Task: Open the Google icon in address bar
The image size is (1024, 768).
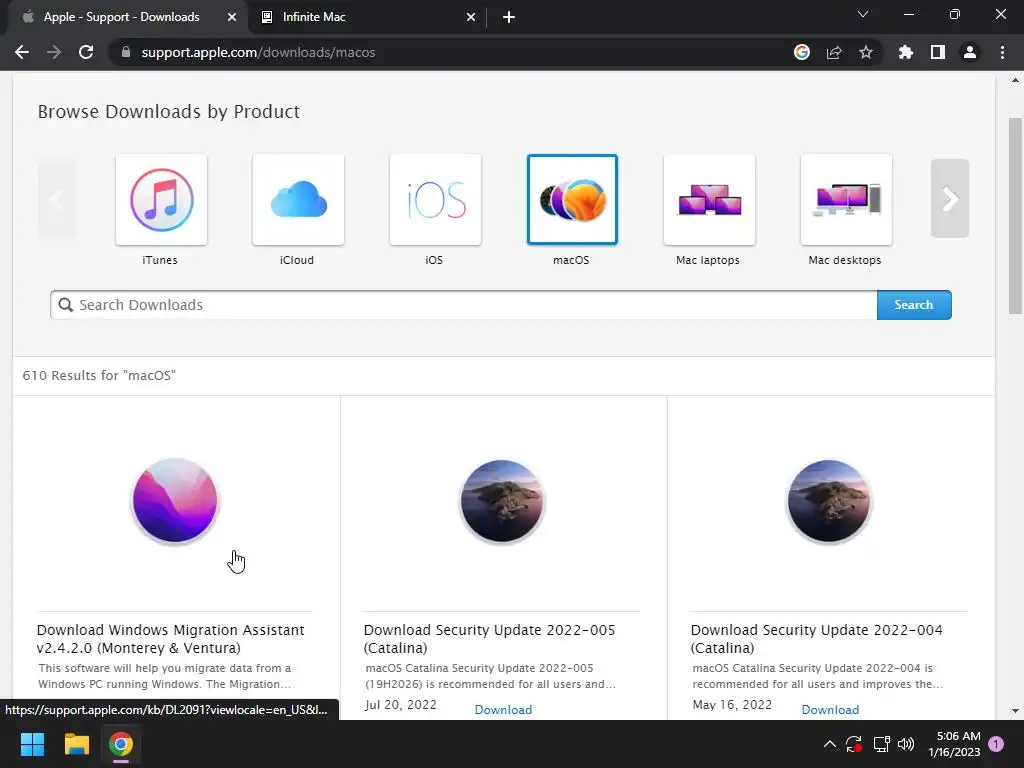Action: (802, 52)
